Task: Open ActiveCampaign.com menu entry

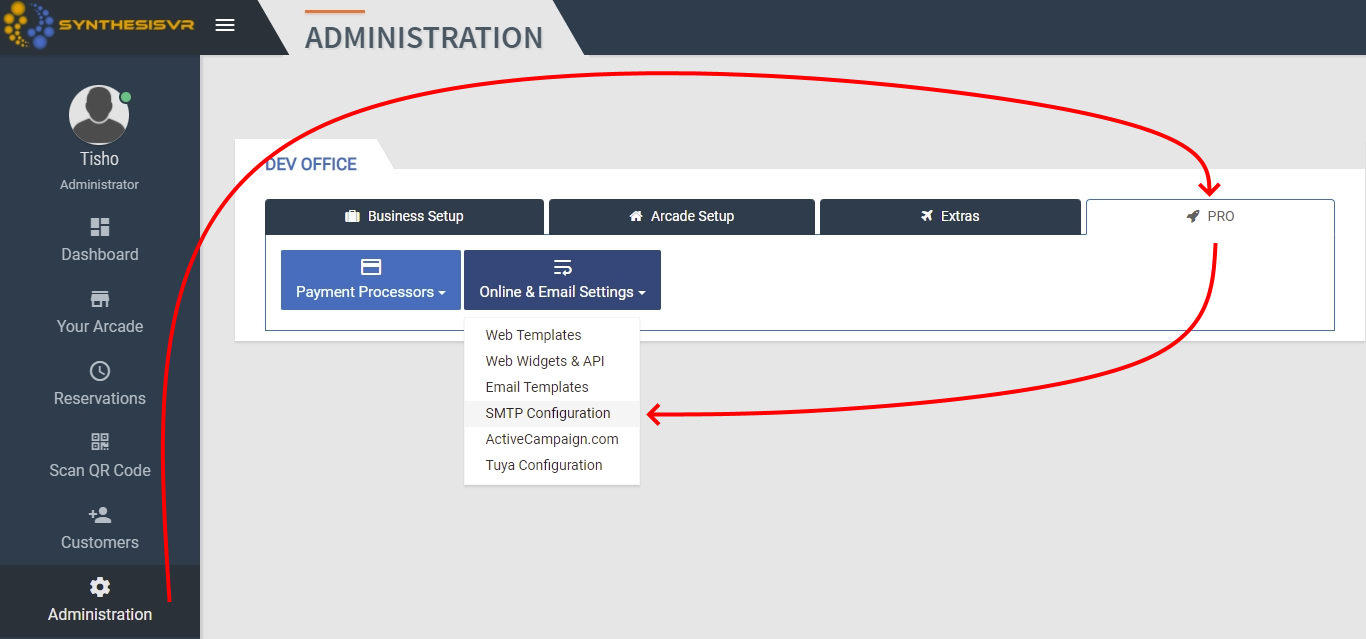Action: click(552, 439)
